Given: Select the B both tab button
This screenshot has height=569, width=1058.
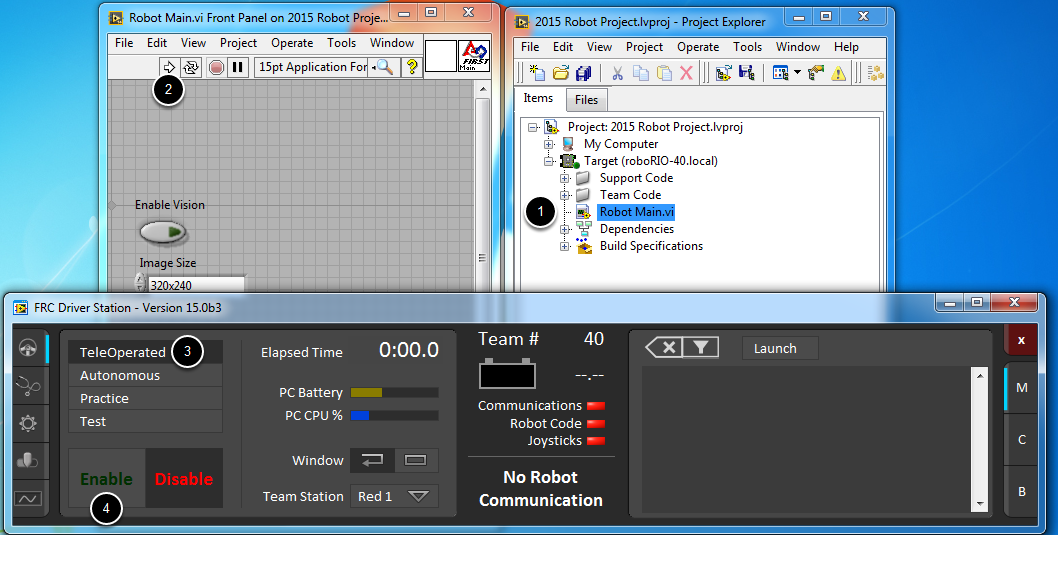Looking at the screenshot, I should 1022,491.
